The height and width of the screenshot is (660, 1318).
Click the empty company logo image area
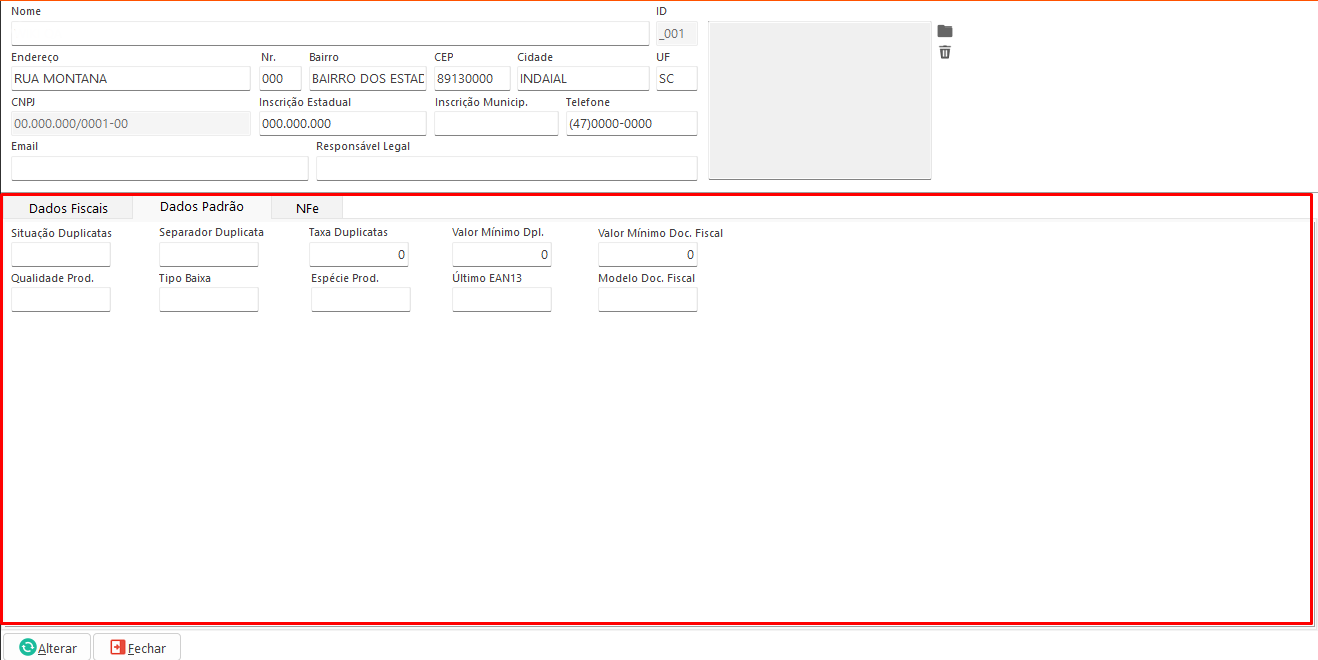click(x=819, y=100)
